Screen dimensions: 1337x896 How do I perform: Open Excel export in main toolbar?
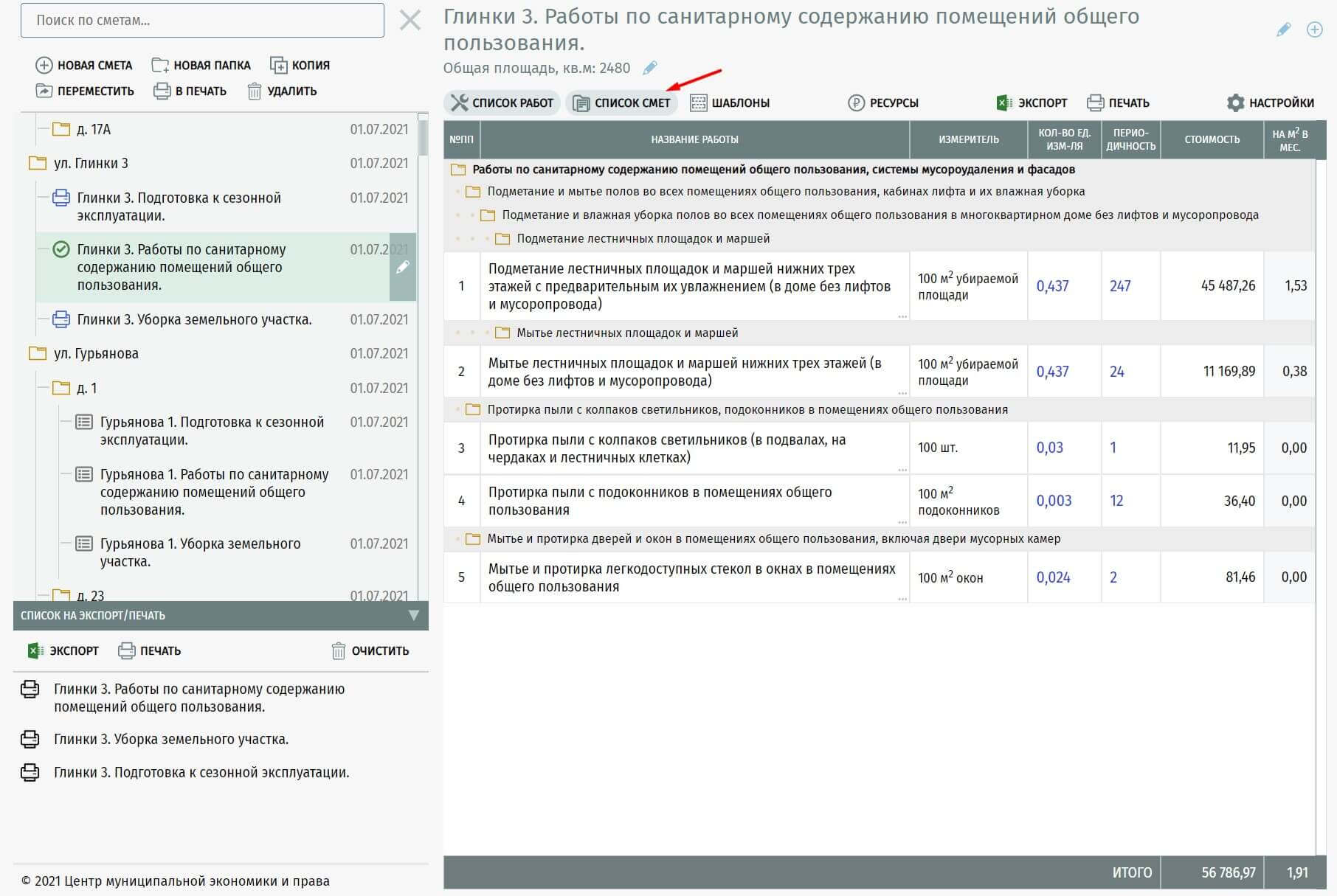point(1032,103)
